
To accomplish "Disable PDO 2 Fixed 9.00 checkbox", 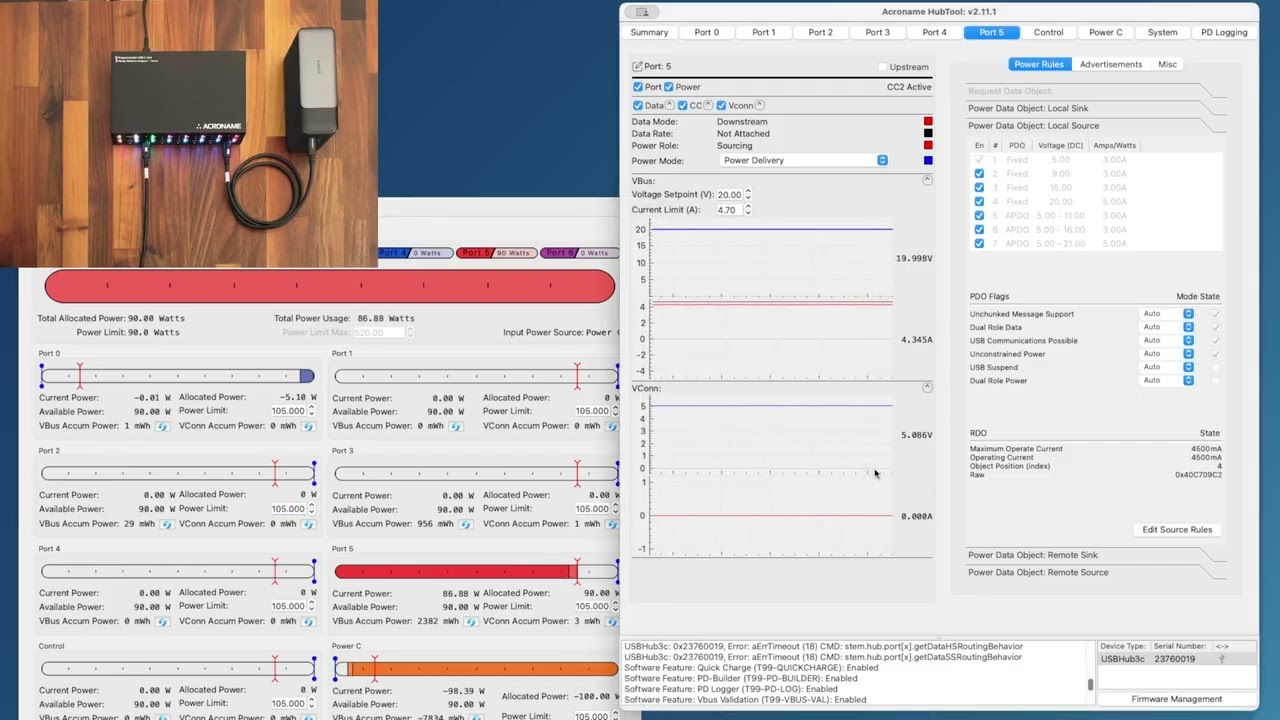I will tap(979, 173).
